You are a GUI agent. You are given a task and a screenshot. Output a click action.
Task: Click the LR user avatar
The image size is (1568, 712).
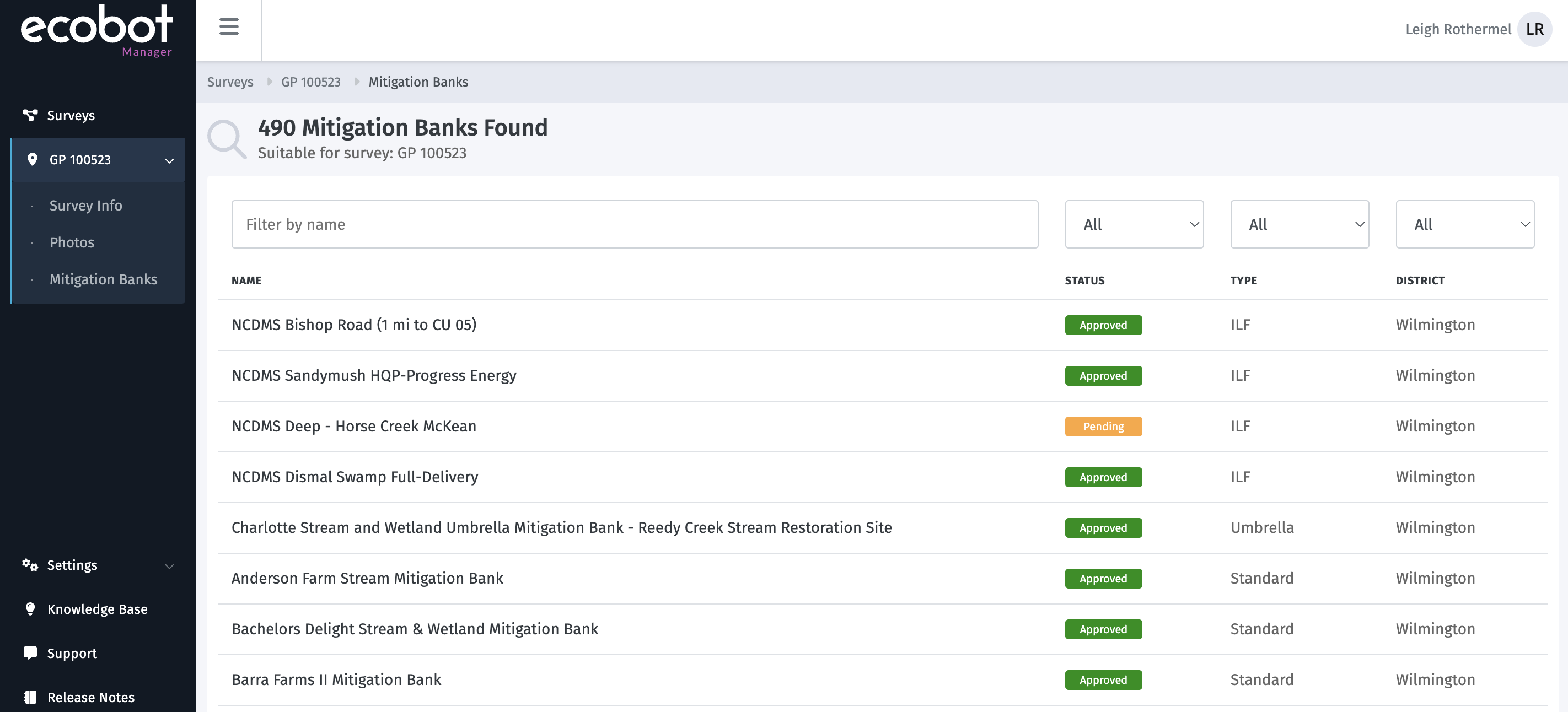[1534, 29]
